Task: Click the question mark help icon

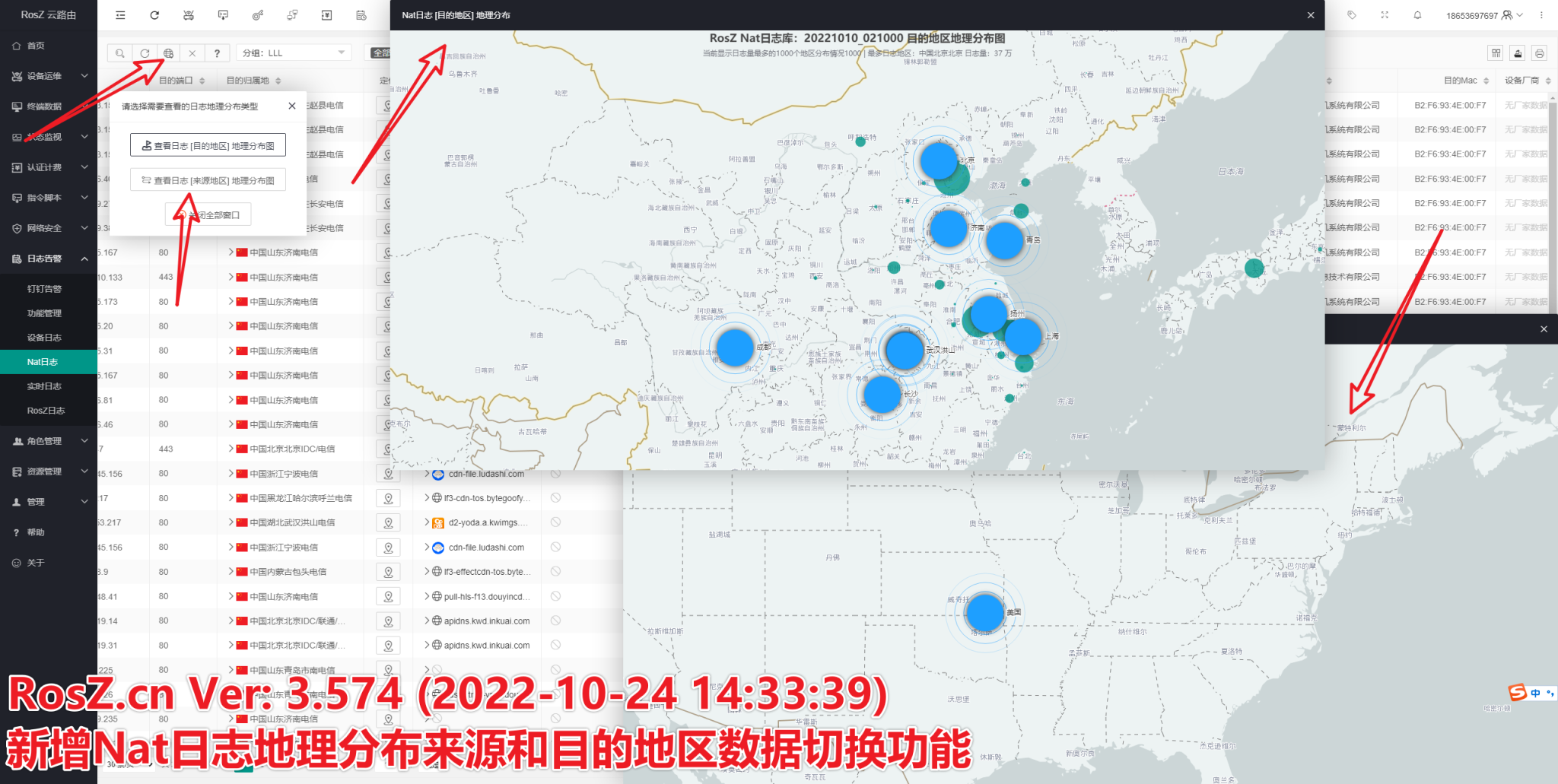Action: tap(218, 53)
